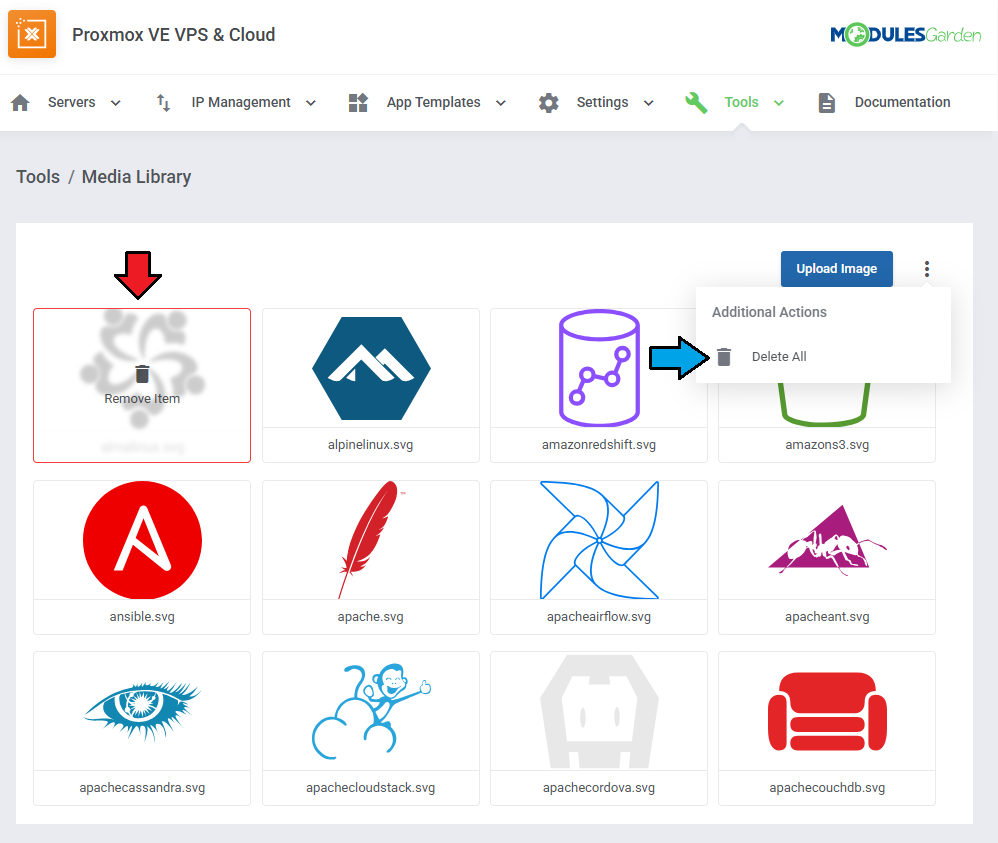Click the IP Management arrows icon
Image resolution: width=998 pixels, height=843 pixels.
(164, 103)
